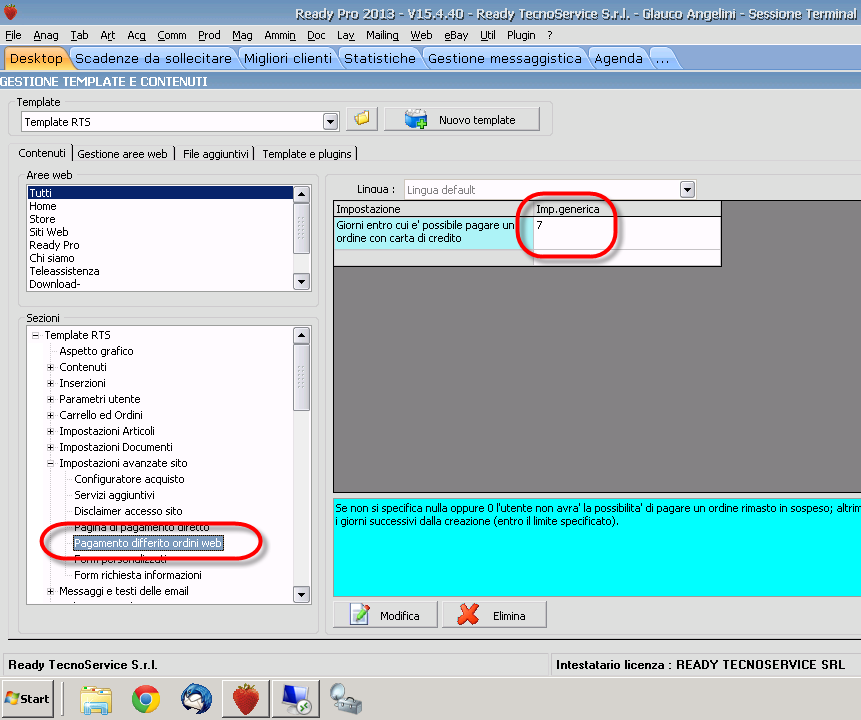This screenshot has width=861, height=720.
Task: Switch to File aggiuntivi tab
Action: pos(216,154)
